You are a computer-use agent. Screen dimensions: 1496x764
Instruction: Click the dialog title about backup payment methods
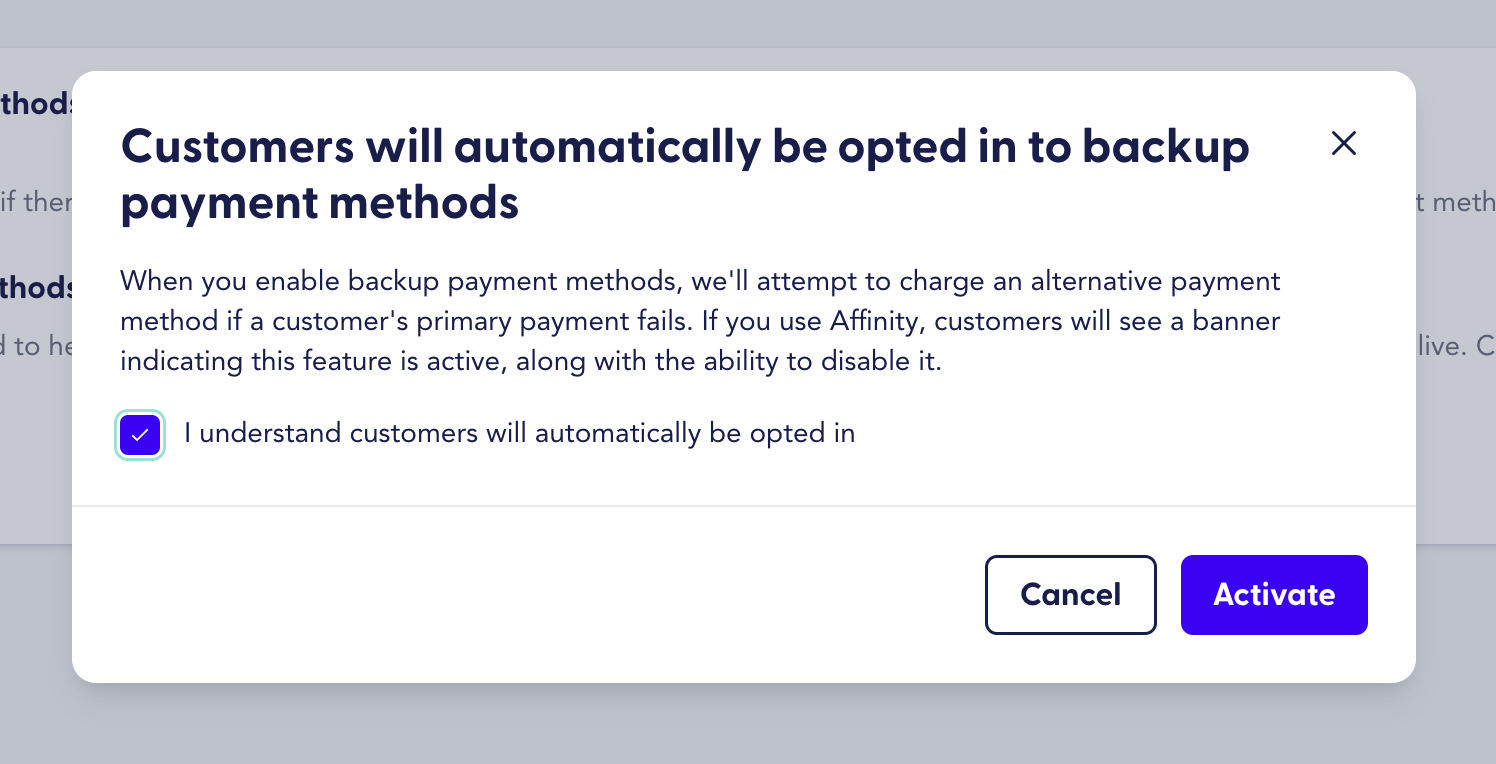(685, 174)
